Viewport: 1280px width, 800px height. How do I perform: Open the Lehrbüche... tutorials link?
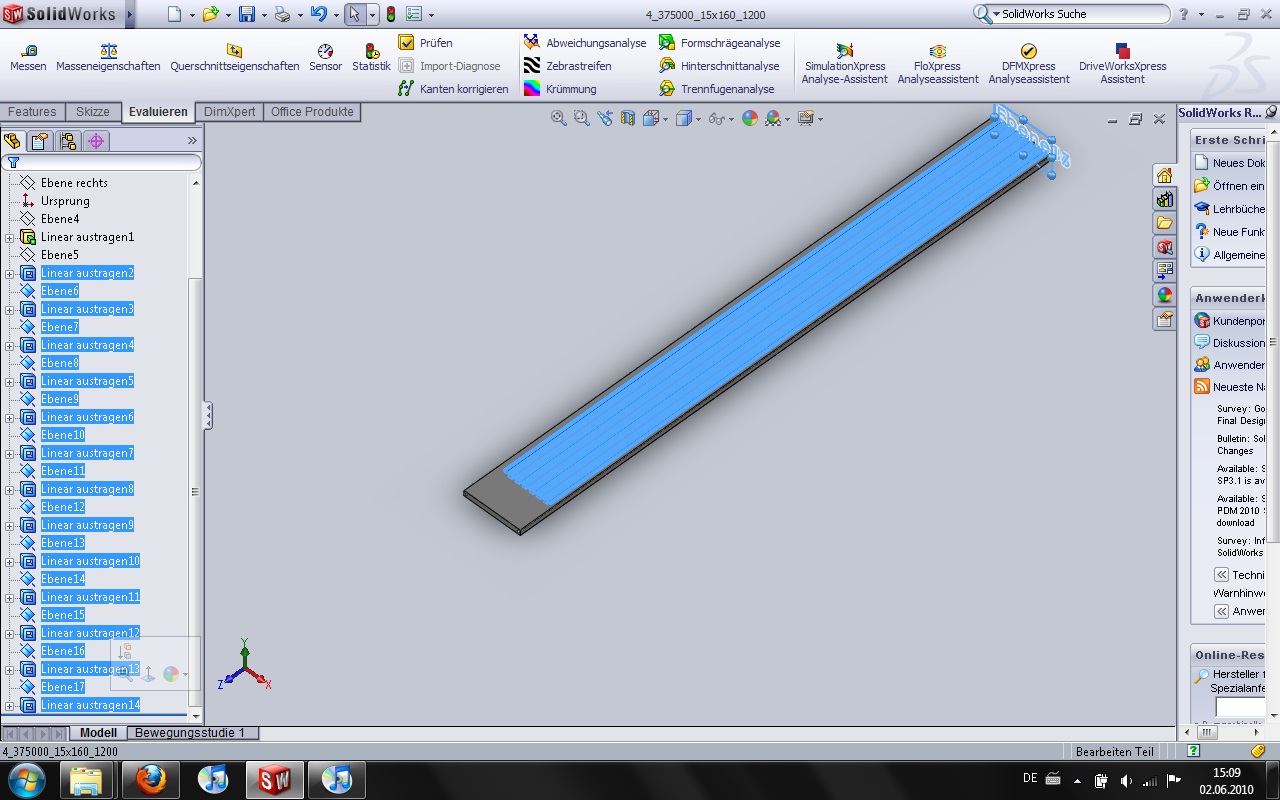pyautogui.click(x=1230, y=209)
